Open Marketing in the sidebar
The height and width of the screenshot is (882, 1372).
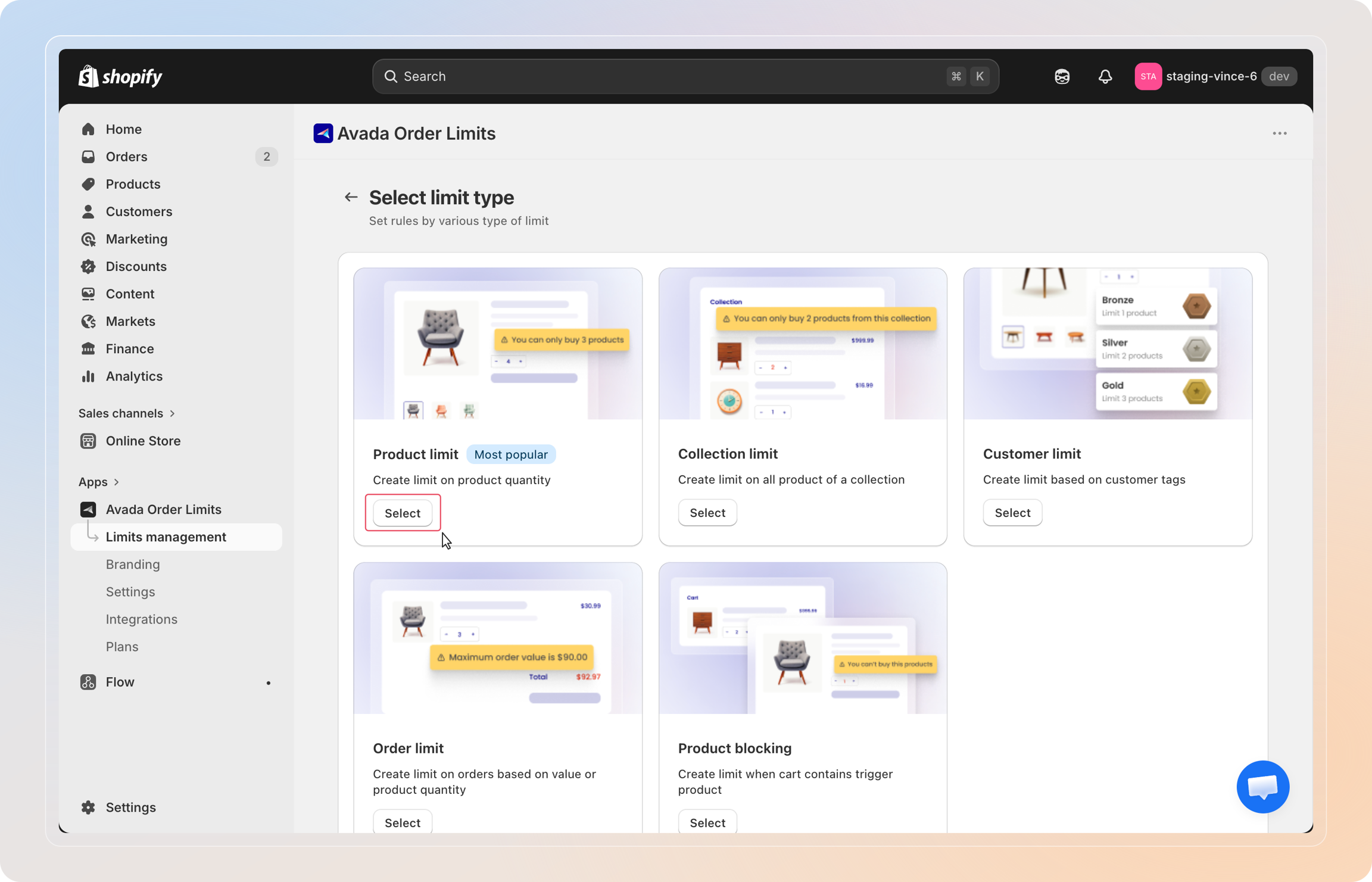[176, 239]
